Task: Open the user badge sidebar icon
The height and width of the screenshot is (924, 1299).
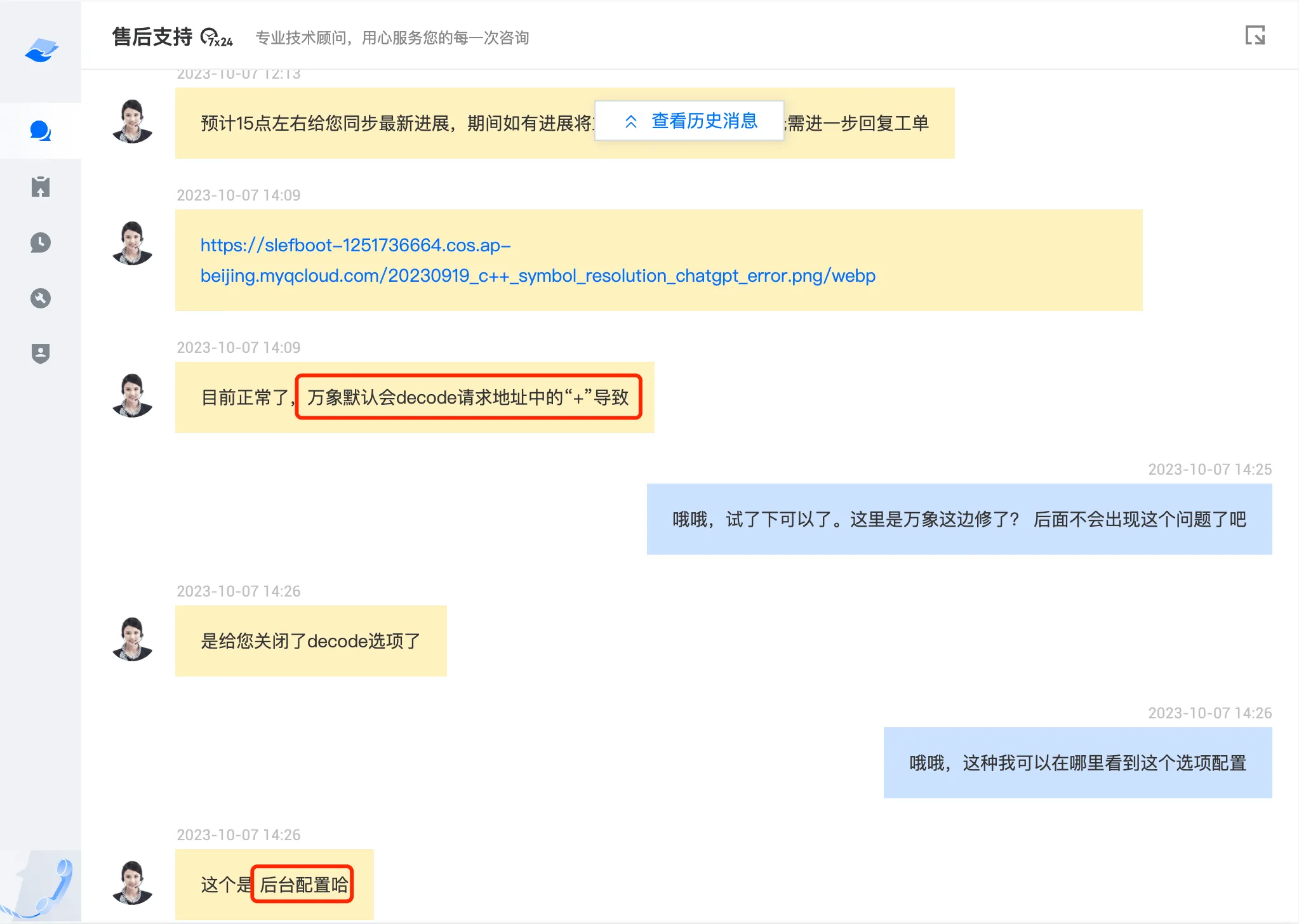Action: [41, 353]
